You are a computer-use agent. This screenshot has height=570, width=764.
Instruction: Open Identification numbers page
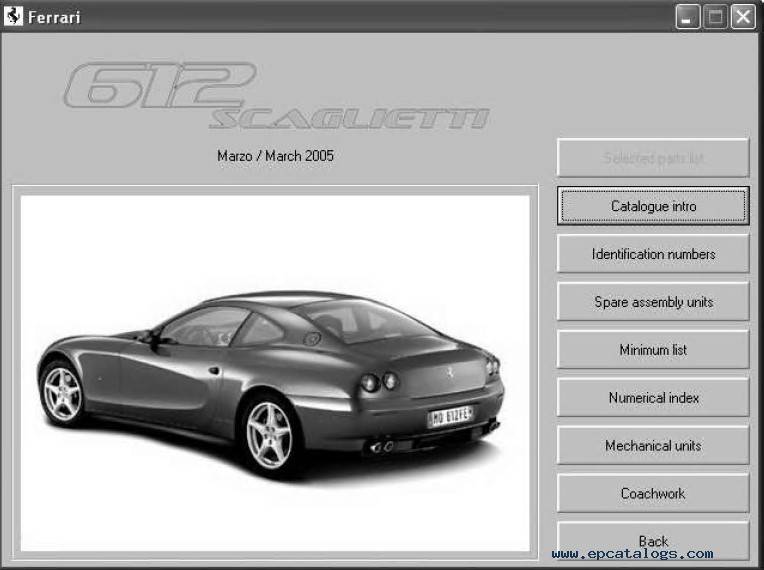[x=653, y=253]
